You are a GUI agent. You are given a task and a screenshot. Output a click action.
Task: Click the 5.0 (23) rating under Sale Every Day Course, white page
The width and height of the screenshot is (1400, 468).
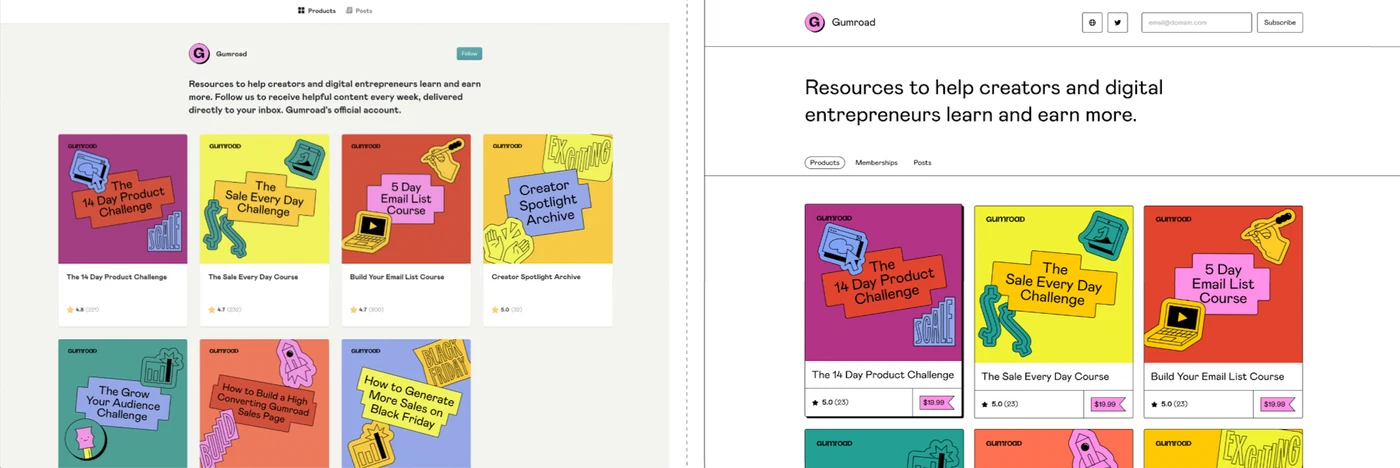(1000, 404)
